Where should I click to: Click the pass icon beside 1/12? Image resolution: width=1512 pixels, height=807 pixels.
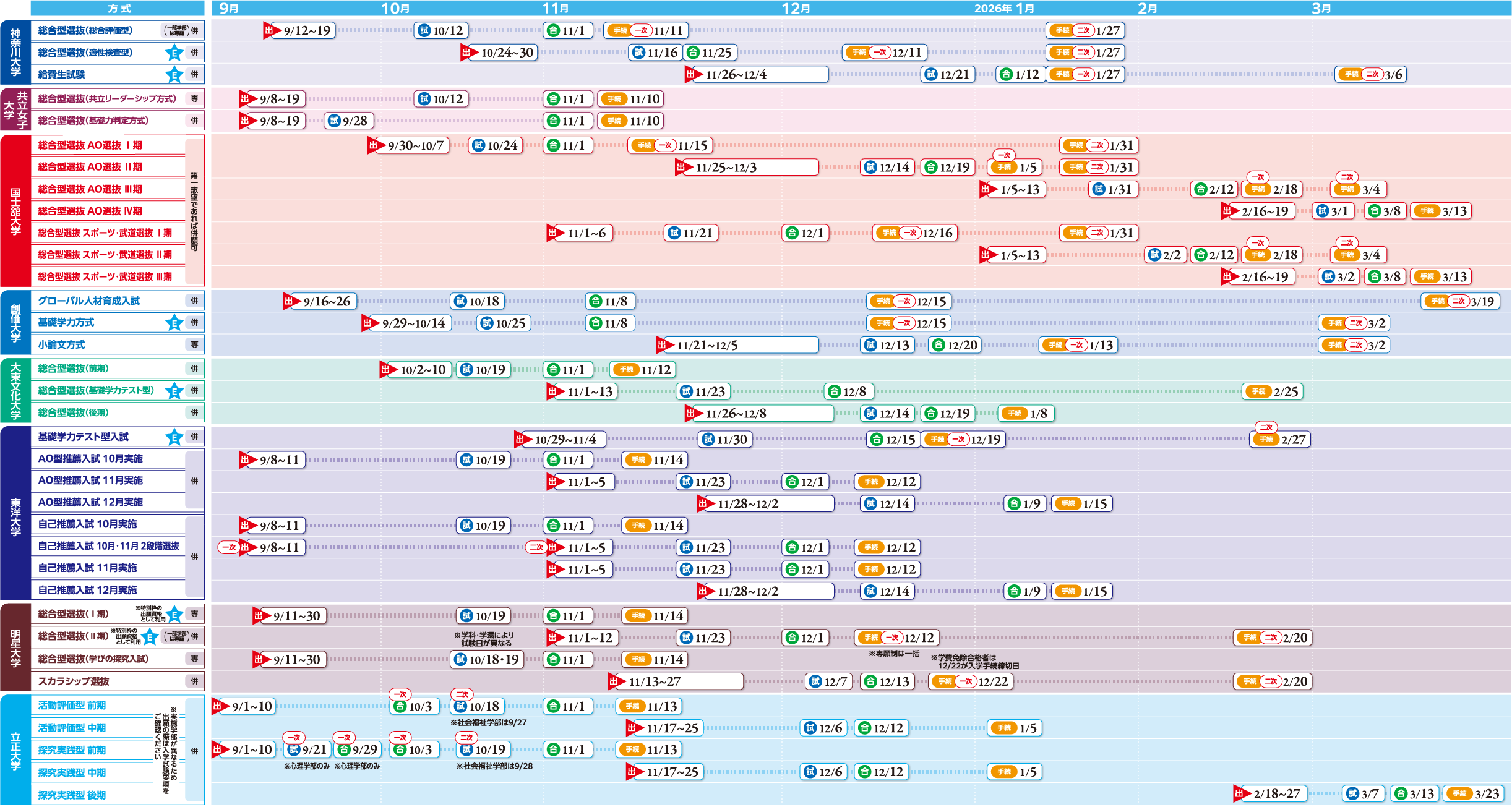[1007, 75]
